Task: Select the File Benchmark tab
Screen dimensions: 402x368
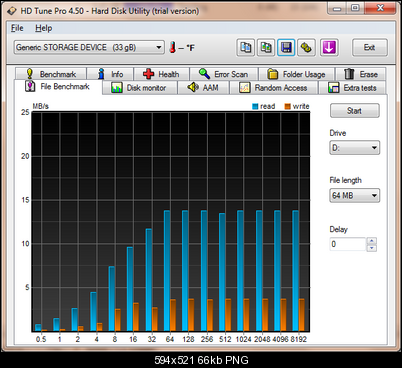Action: (x=58, y=87)
